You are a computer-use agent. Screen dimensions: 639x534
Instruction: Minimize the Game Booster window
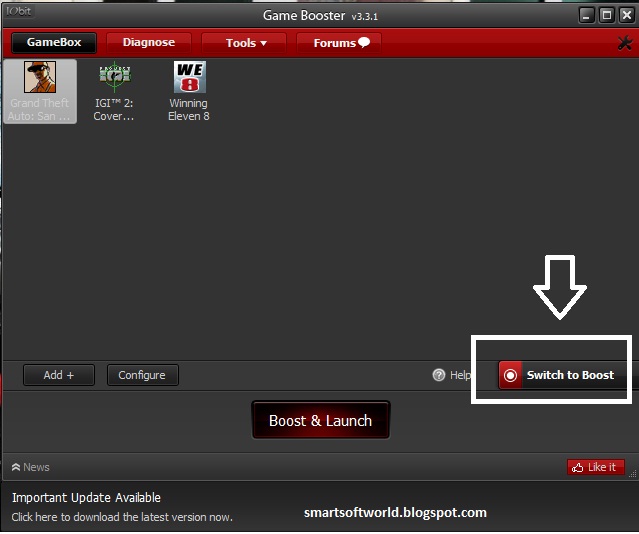point(586,16)
